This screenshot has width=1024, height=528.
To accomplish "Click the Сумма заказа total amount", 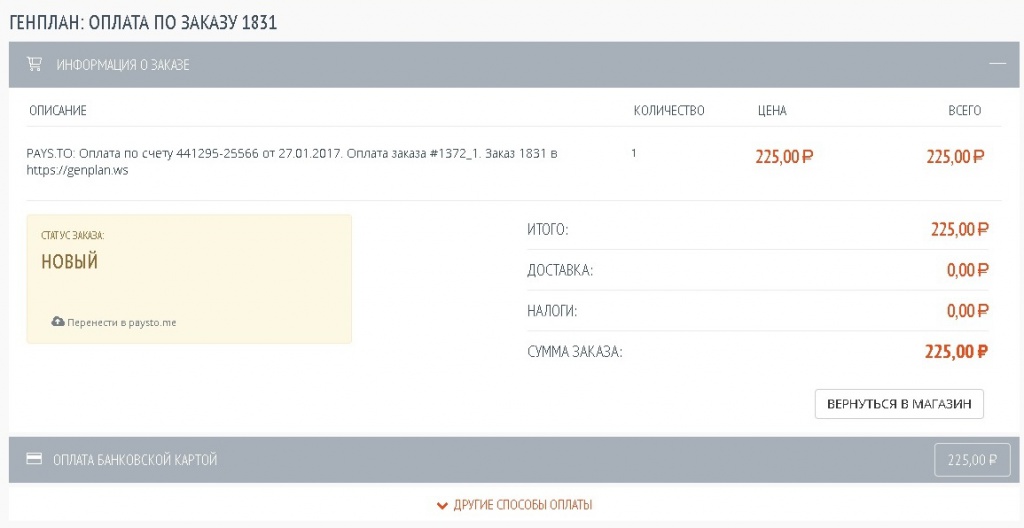I will [x=956, y=352].
